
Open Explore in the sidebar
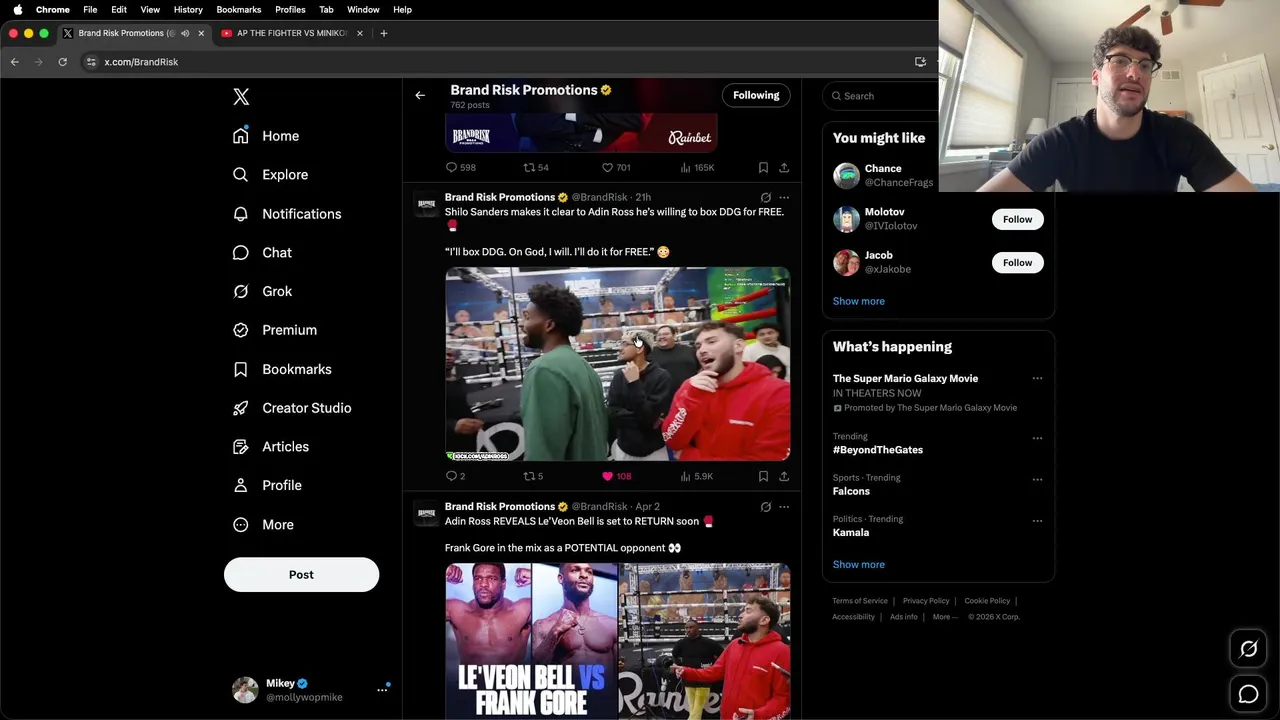pos(270,175)
